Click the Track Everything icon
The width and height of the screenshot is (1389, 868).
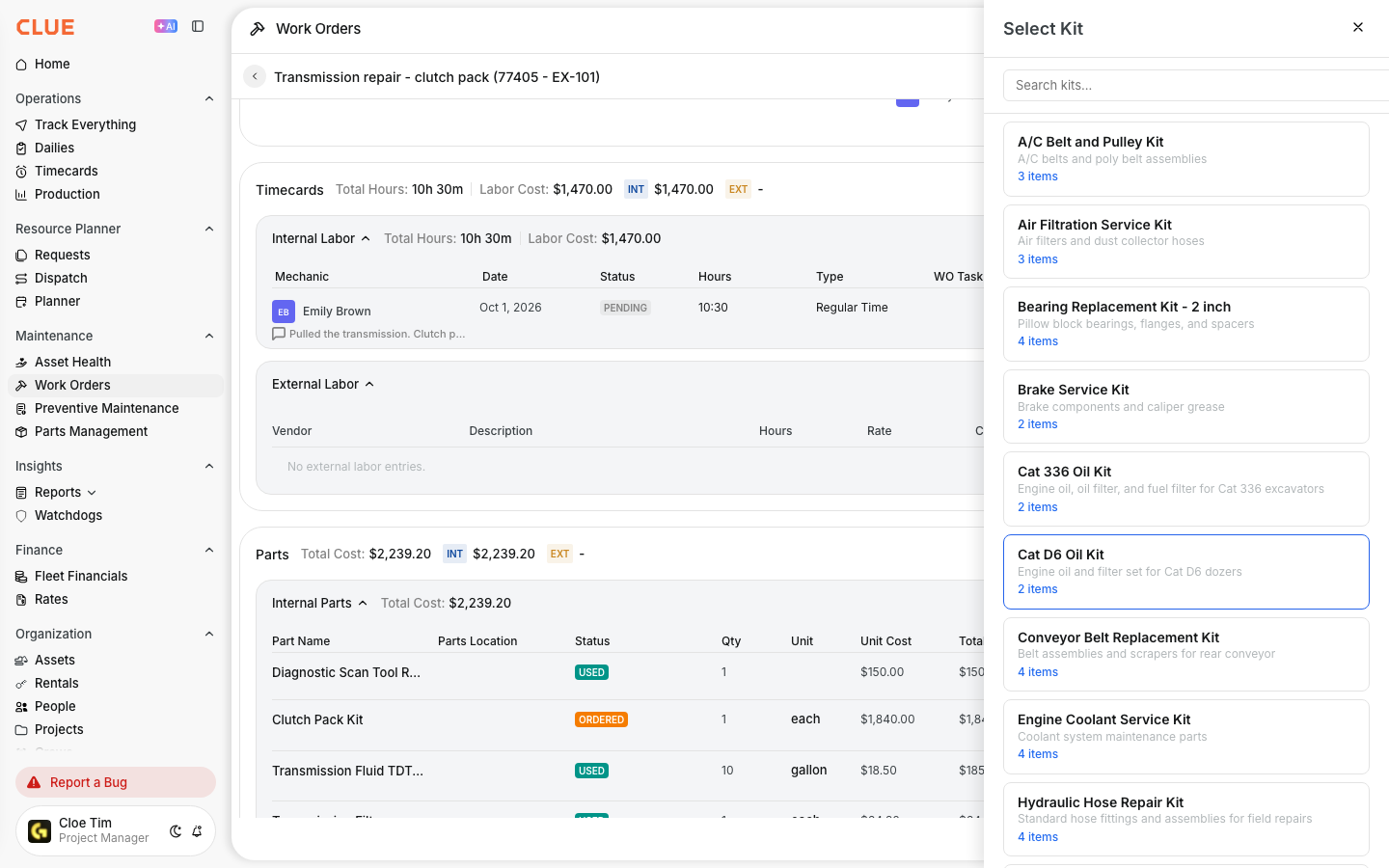pyautogui.click(x=21, y=125)
